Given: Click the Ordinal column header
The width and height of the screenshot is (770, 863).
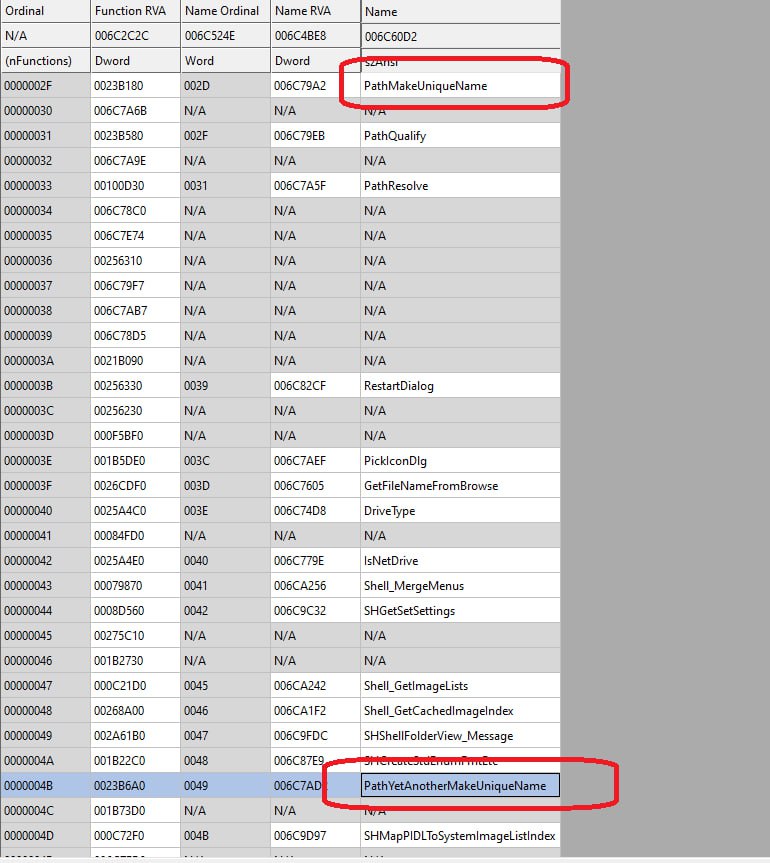Looking at the screenshot, I should point(45,11).
